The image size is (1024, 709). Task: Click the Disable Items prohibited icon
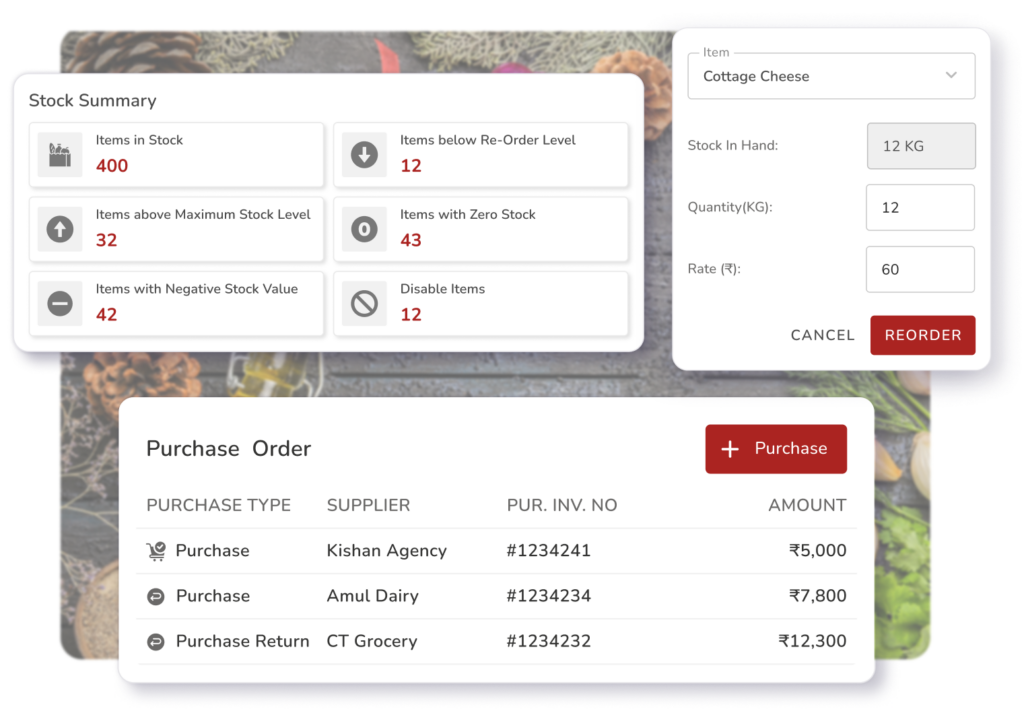(x=364, y=304)
